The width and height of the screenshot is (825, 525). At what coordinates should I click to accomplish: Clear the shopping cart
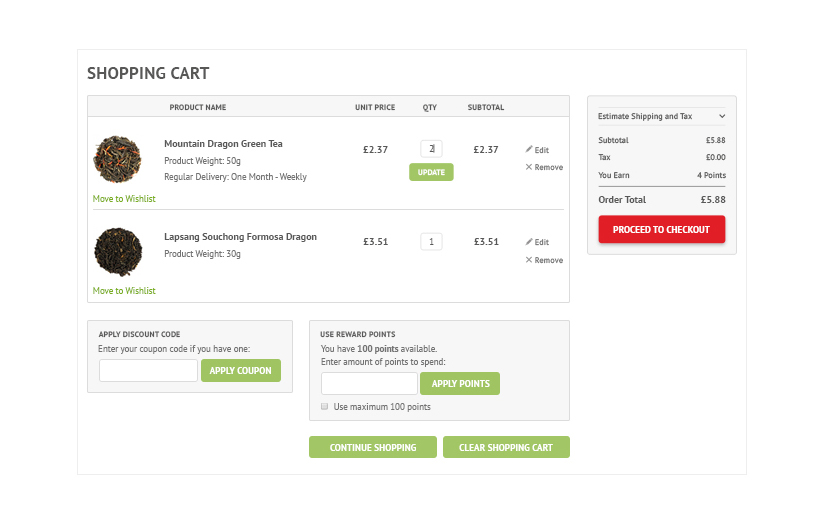506,447
